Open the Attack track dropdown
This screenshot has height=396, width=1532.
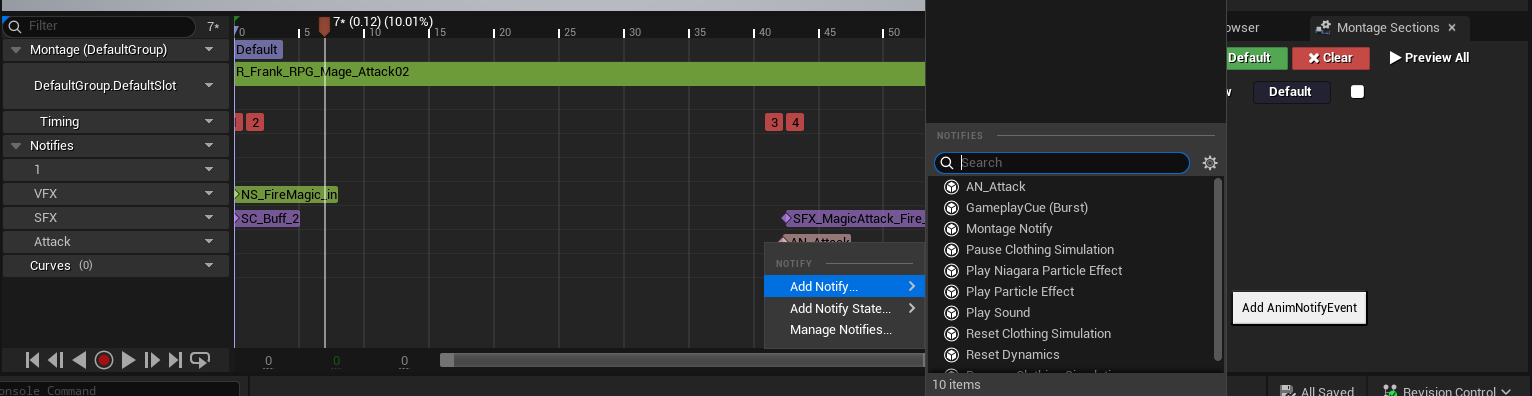tap(209, 242)
